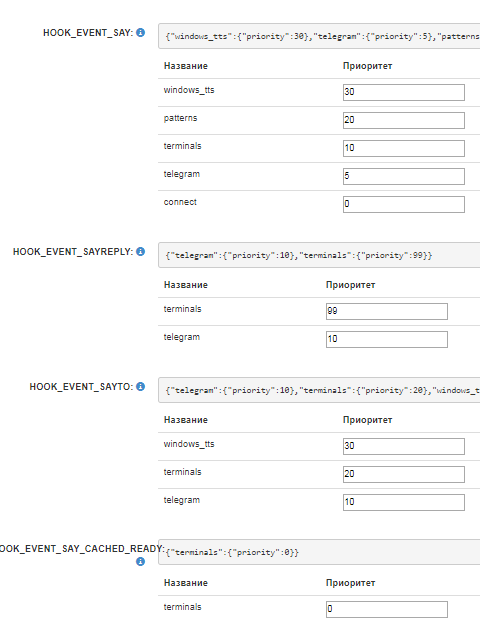Select telegram priority field showing 5
This screenshot has height=624, width=480.
404,176
